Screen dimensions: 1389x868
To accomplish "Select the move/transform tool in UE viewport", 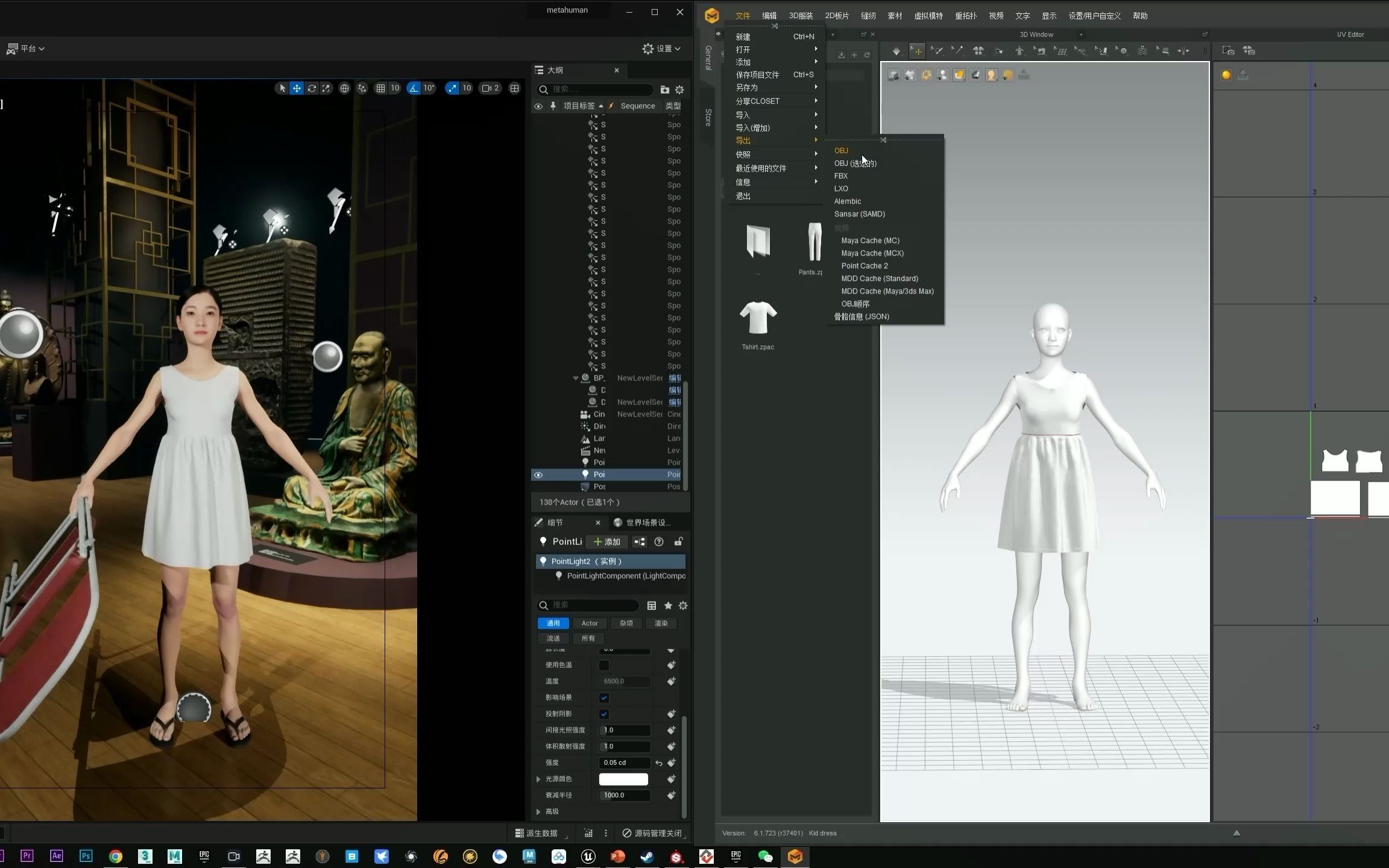I will (297, 88).
